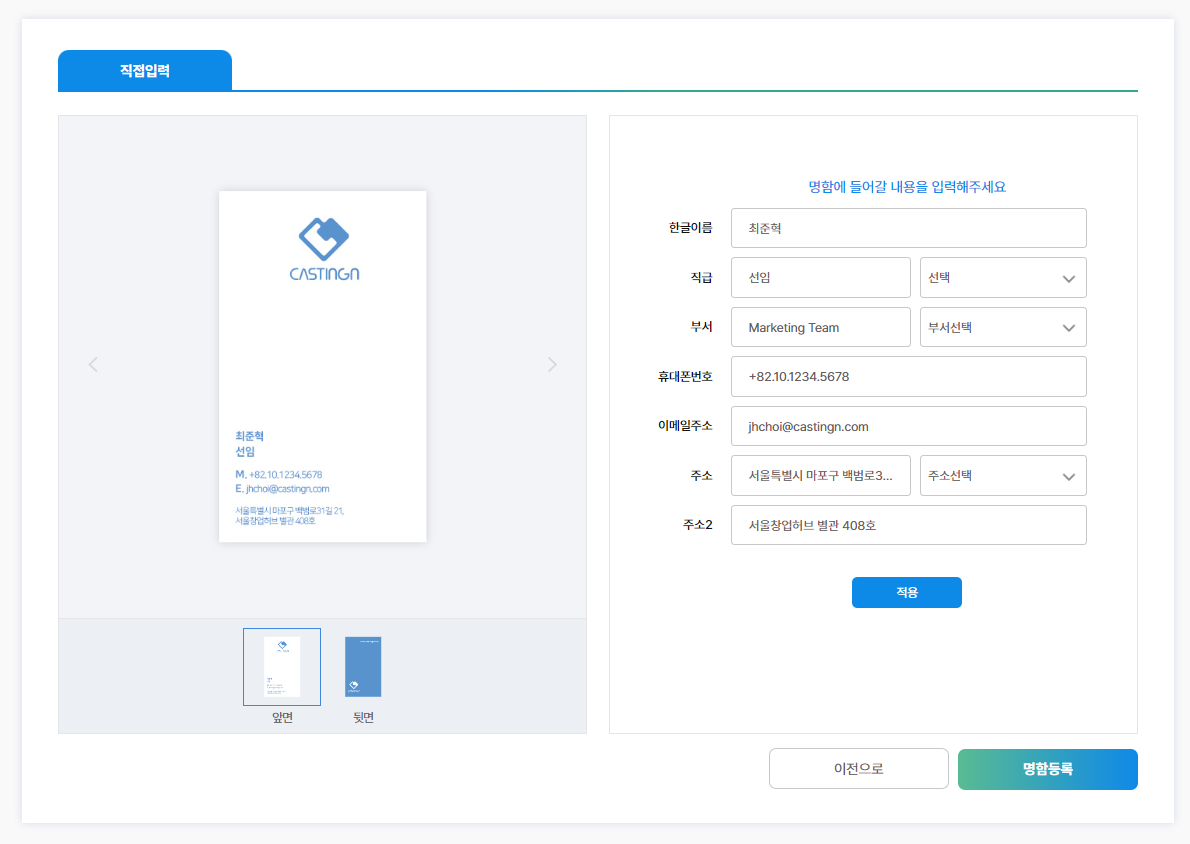This screenshot has width=1190, height=844.
Task: Click the CASTINGN logo on card preview
Action: point(323,249)
